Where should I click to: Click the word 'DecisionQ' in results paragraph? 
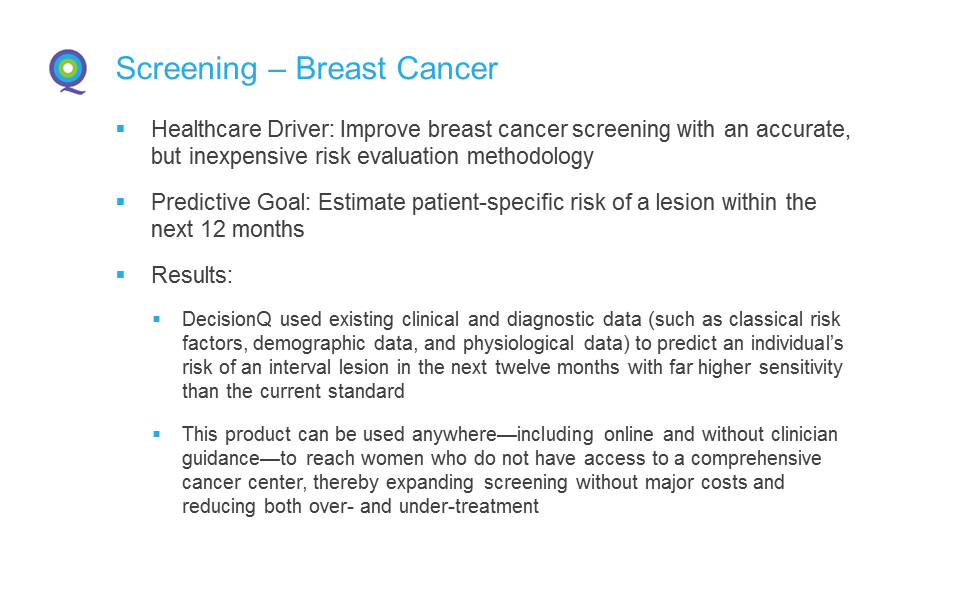click(227, 319)
